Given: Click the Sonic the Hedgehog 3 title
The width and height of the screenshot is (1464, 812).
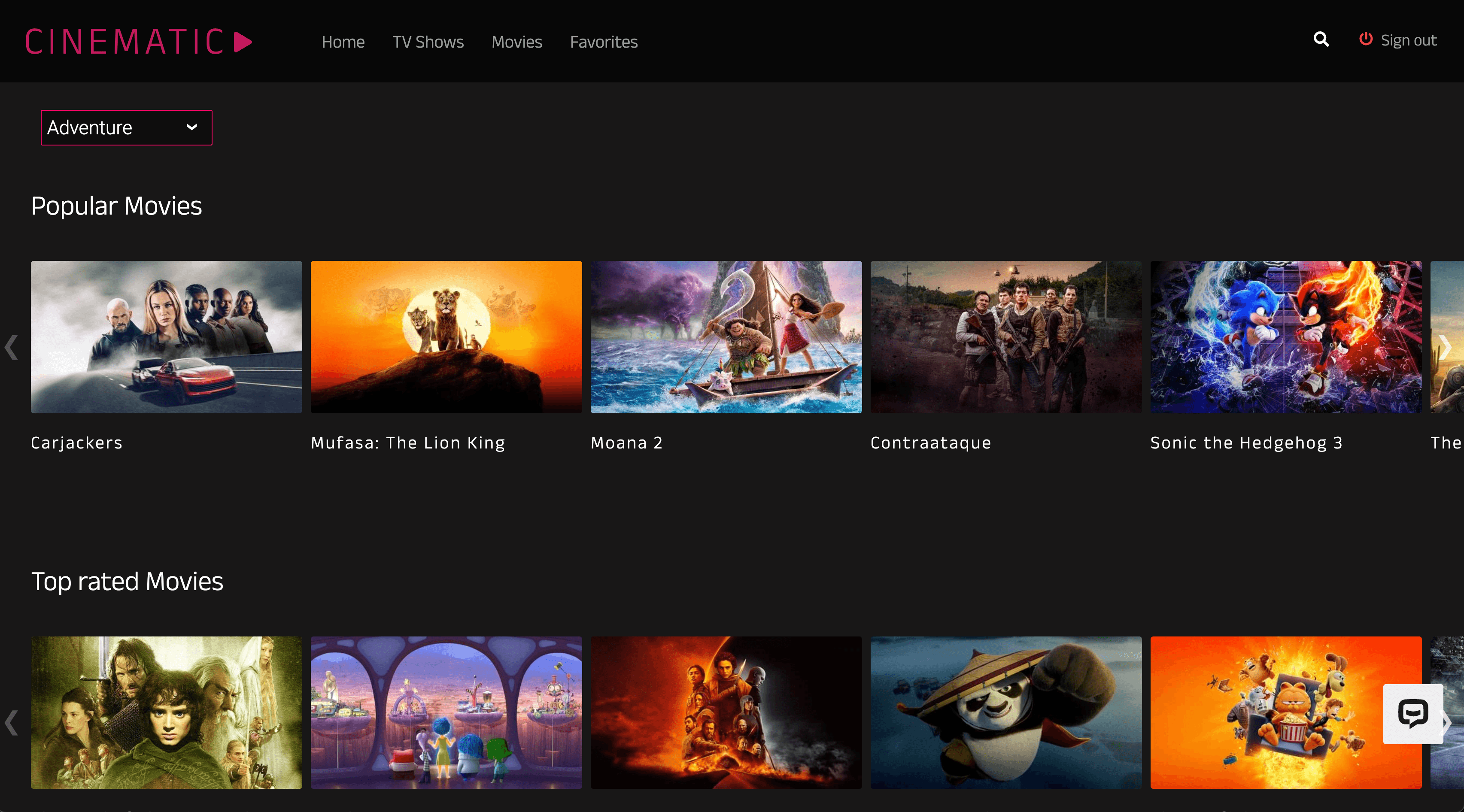Looking at the screenshot, I should [x=1246, y=442].
